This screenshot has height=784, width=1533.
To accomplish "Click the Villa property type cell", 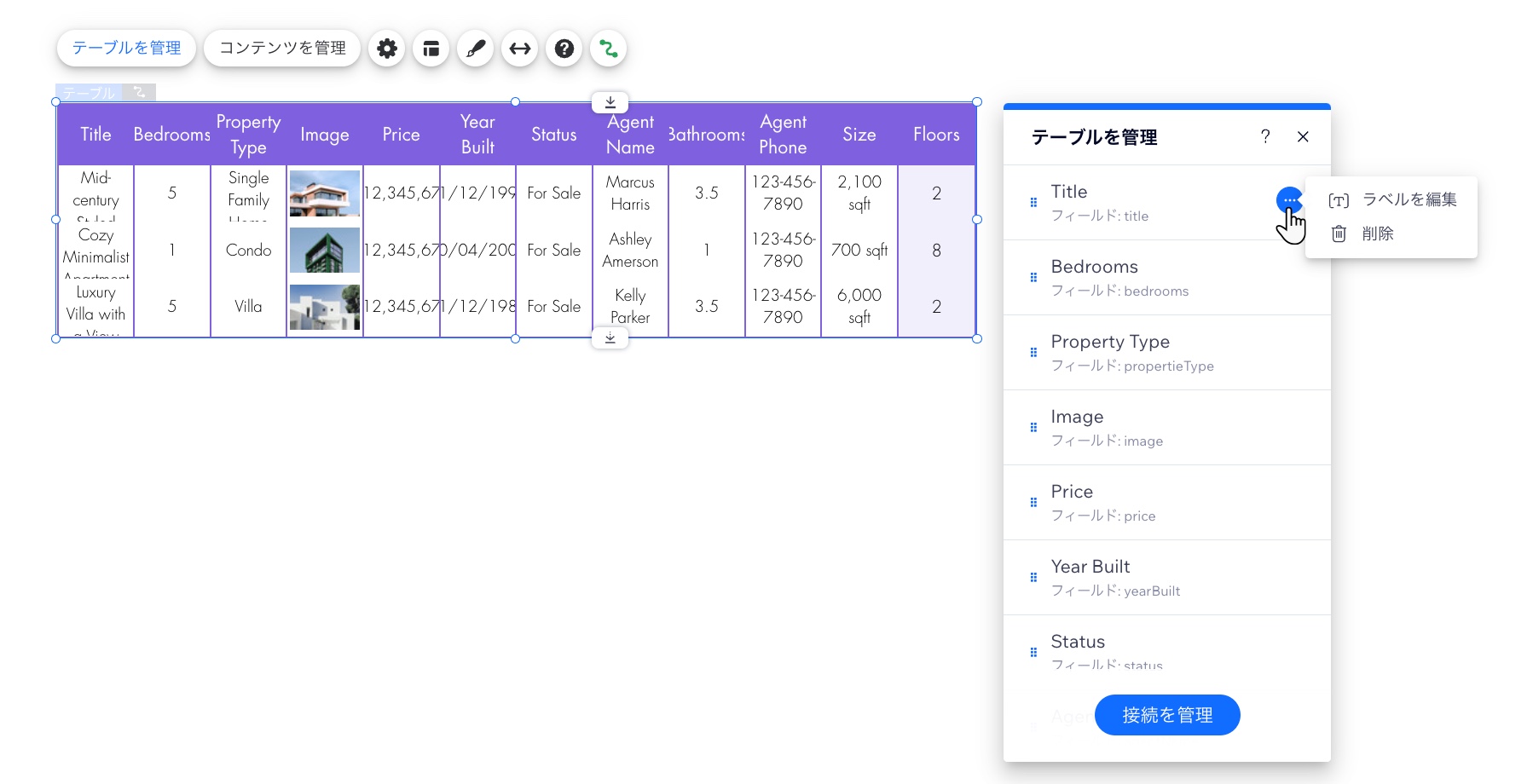I will click(x=248, y=307).
